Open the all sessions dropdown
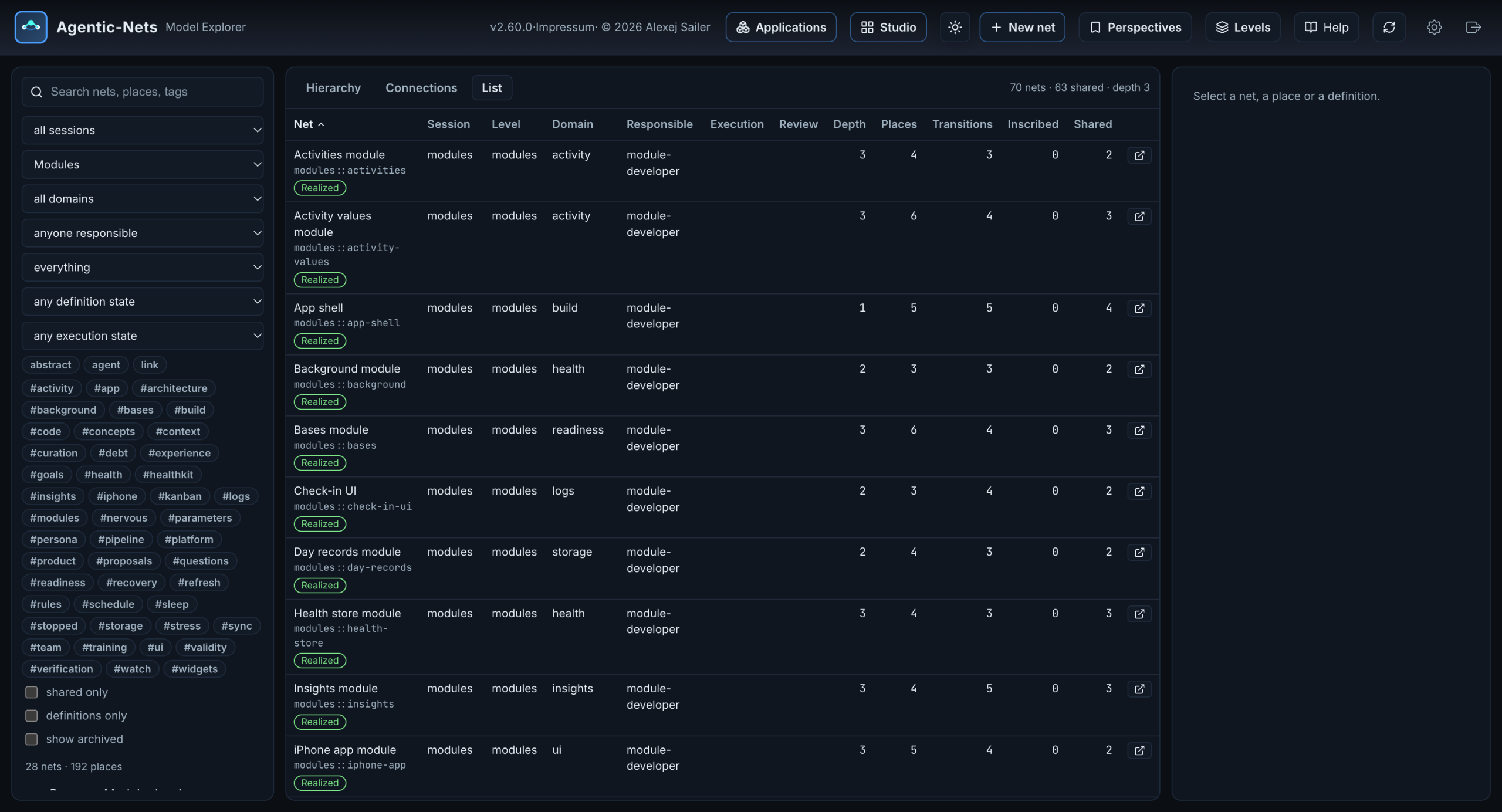This screenshot has height=812, width=1502. 143,130
